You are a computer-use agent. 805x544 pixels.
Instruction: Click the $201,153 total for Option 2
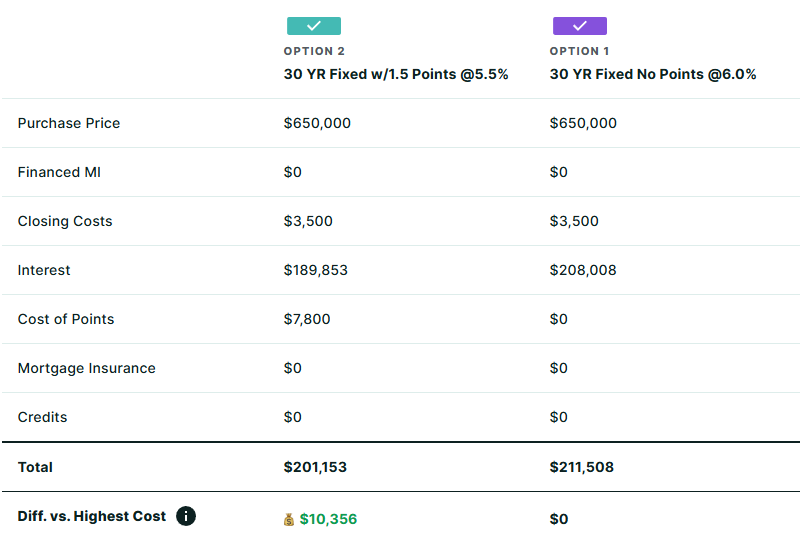[315, 467]
